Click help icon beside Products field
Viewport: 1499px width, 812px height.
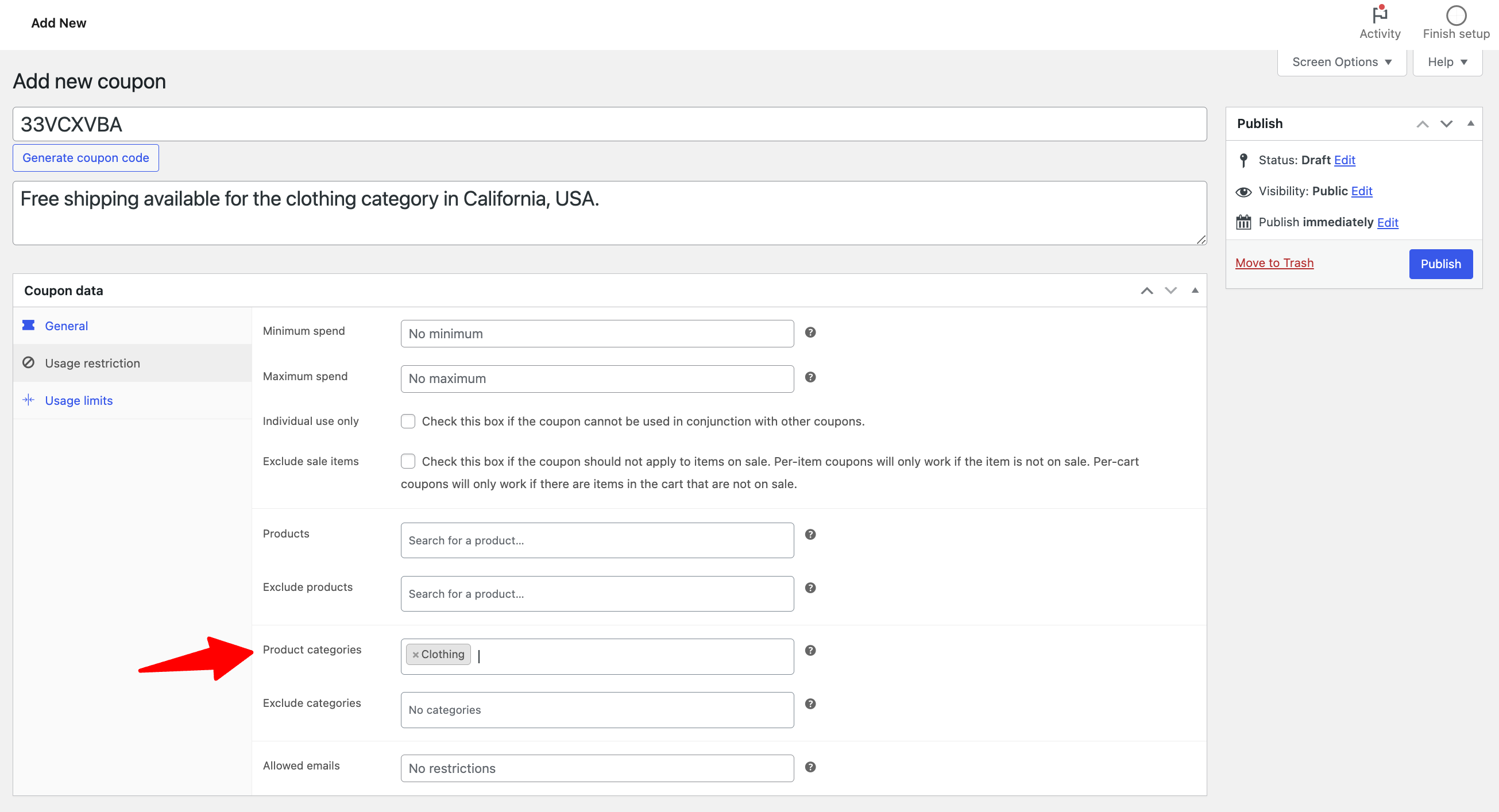pyautogui.click(x=810, y=534)
